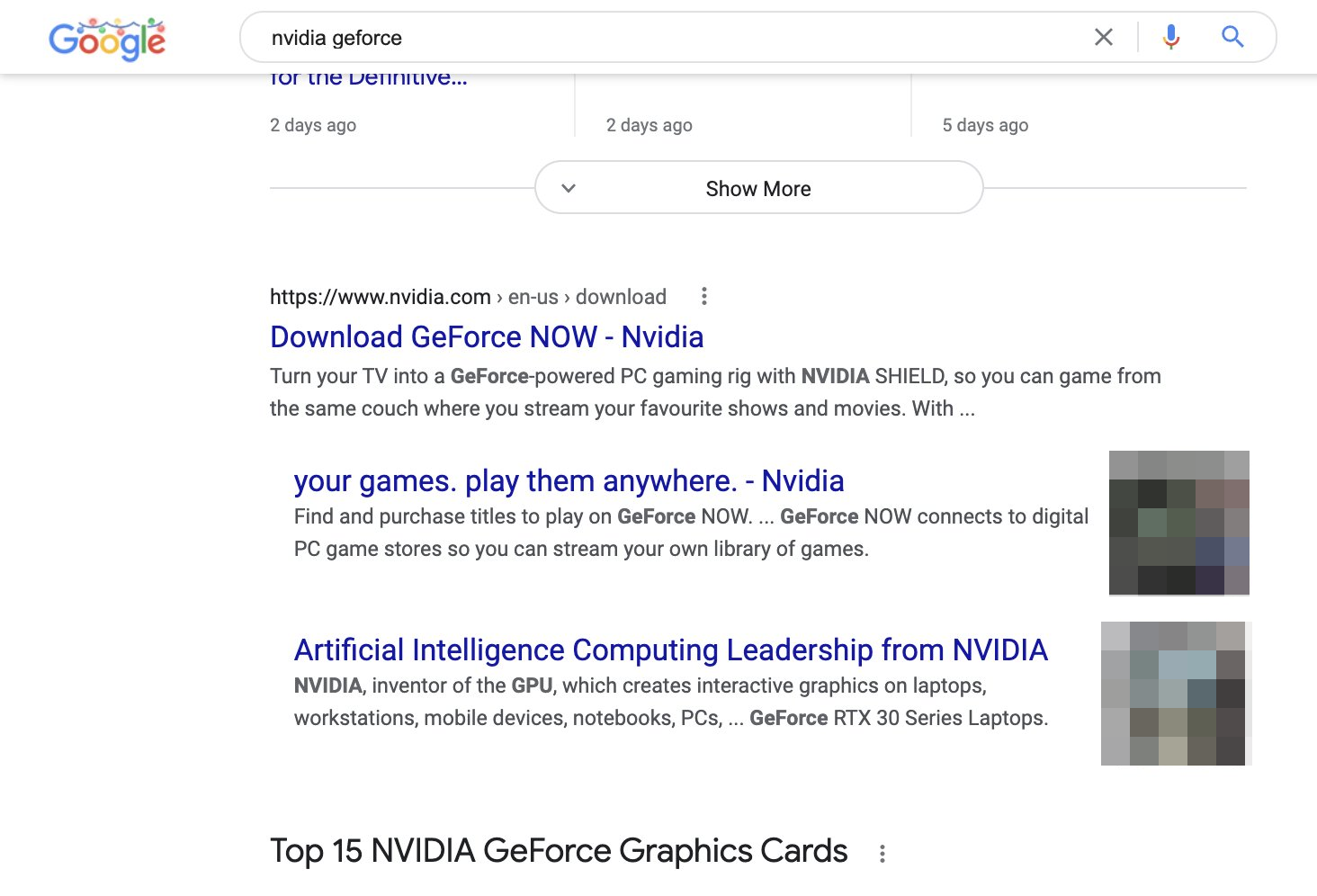Expand result details for the Top 15 article
Image resolution: width=1317 pixels, height=896 pixels.
882,852
